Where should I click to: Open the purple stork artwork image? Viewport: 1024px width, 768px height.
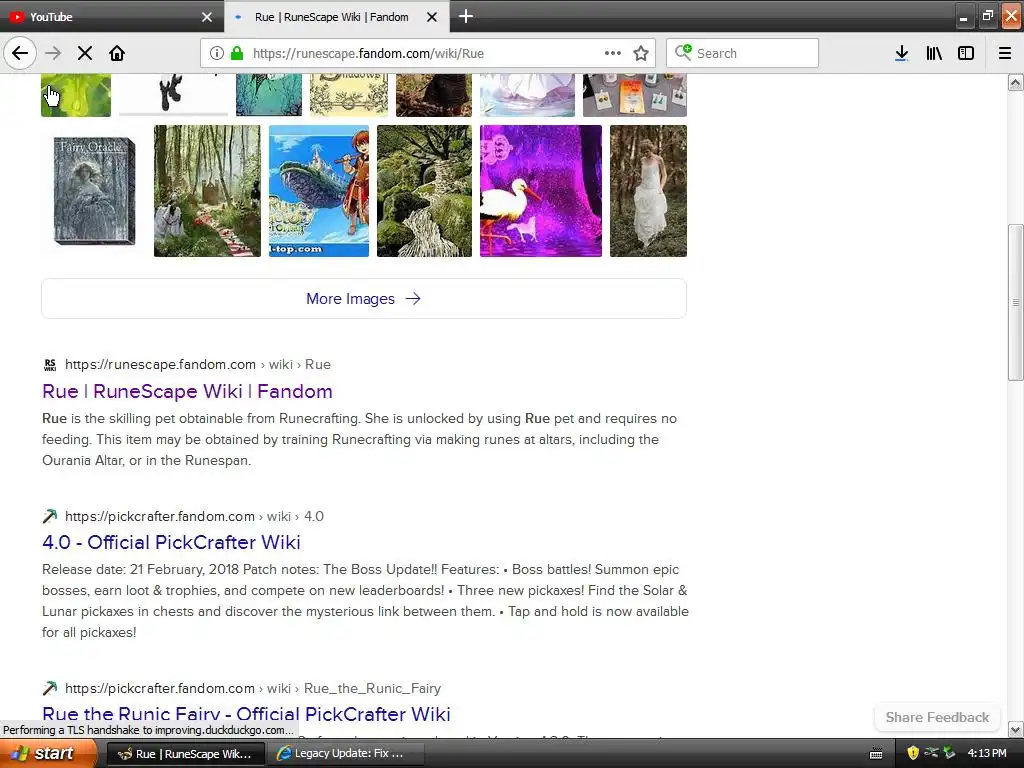[541, 191]
